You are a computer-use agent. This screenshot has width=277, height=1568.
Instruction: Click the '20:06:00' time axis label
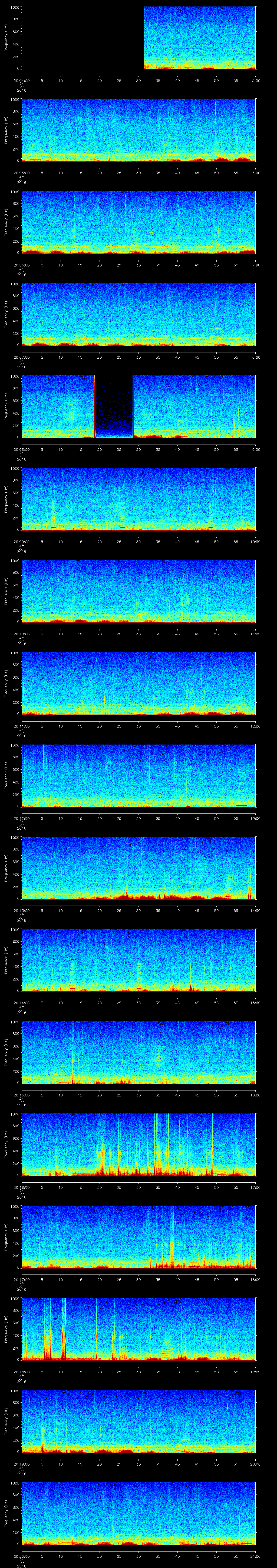pos(21,265)
